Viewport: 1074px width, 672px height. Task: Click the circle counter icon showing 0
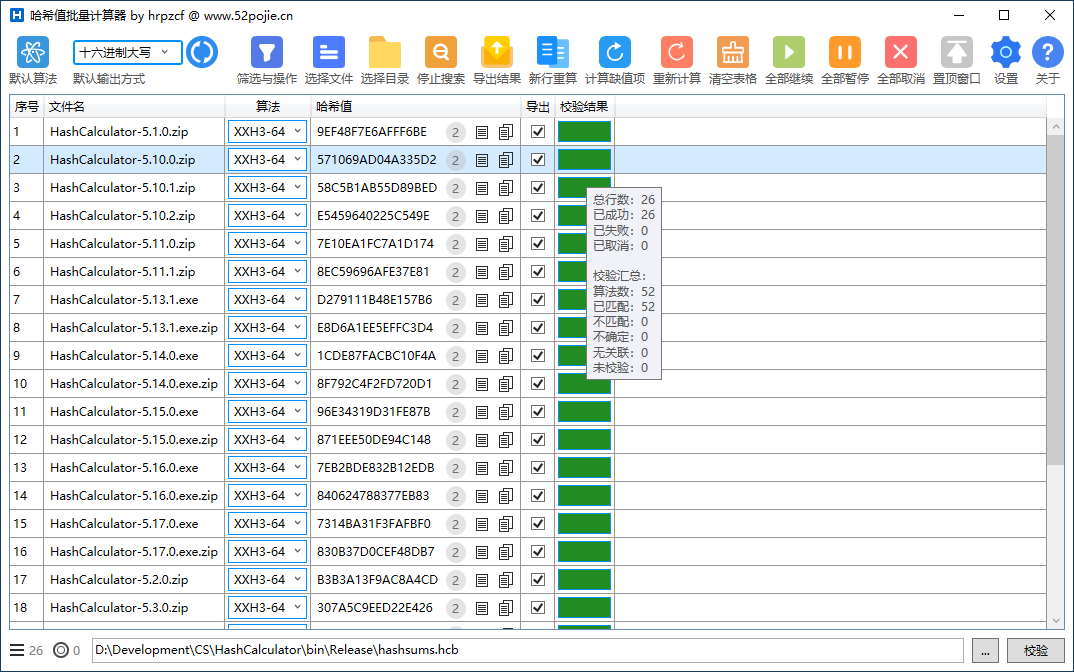(x=61, y=650)
